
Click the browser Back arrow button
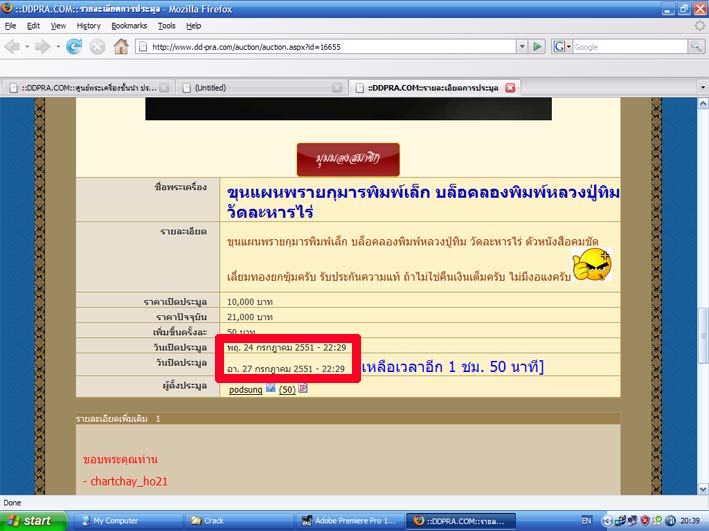coord(14,46)
